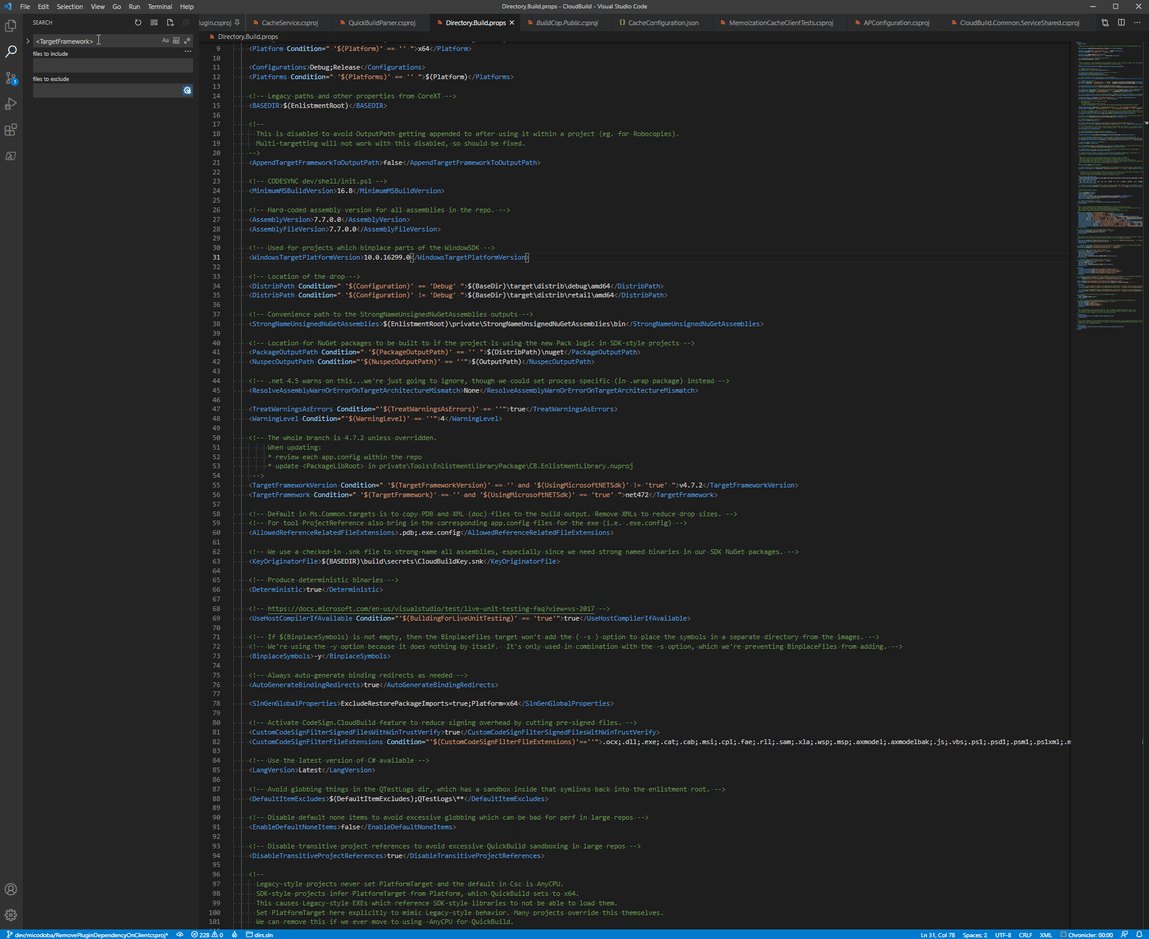The width and height of the screenshot is (1149, 939).
Task: Switch to CloudBuild.Common.ServiceShared.csproj tab
Action: pos(1017,23)
